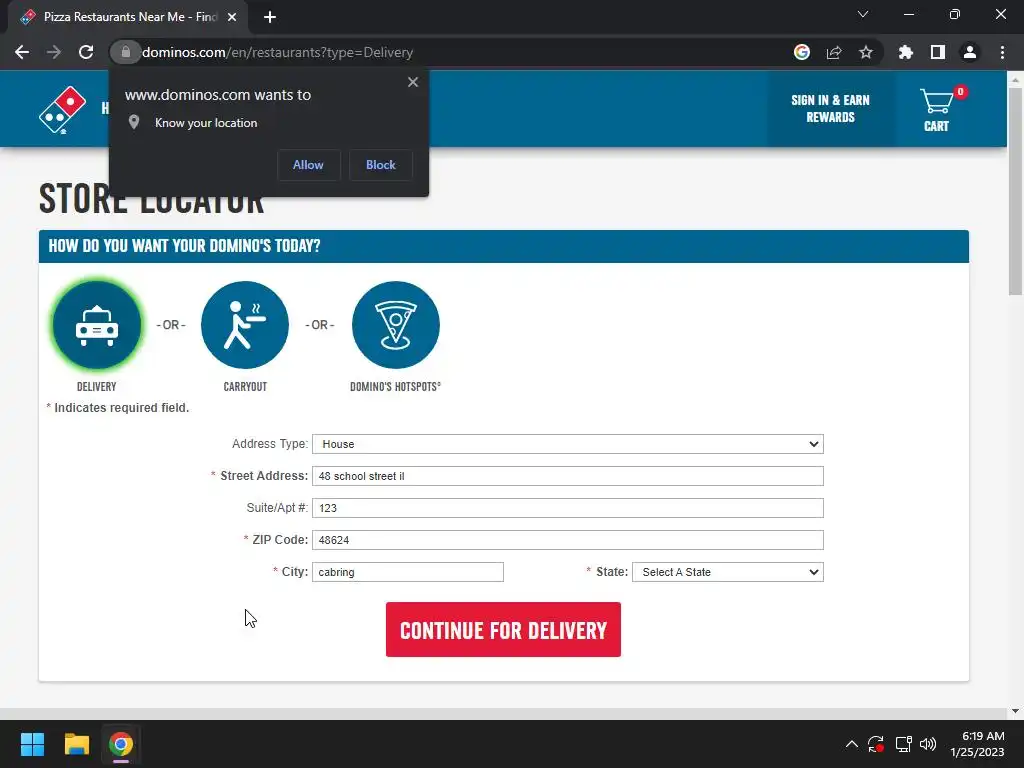Allow location access
The image size is (1024, 768).
(308, 165)
